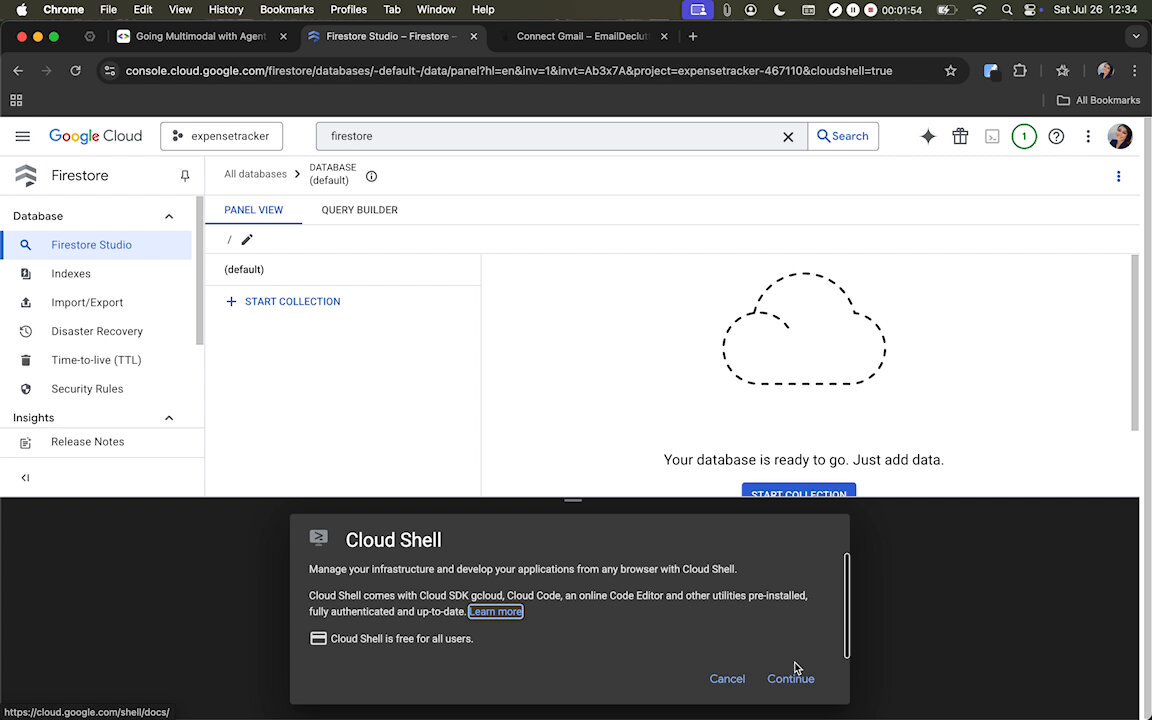
Task: Open the Google Cloud navigation hamburger menu
Action: coord(23,136)
